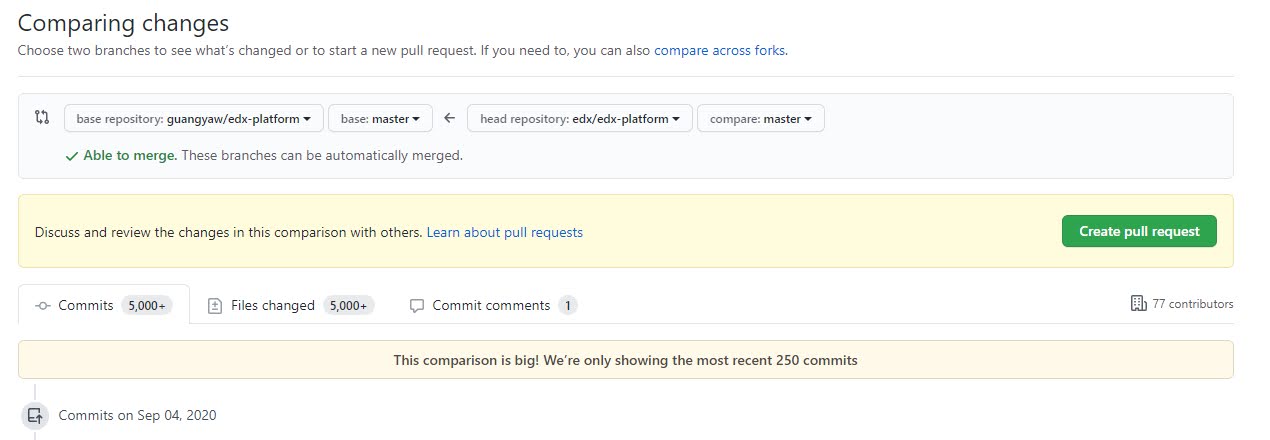Click the commits icon in the tab
1270x440 pixels.
[43, 306]
